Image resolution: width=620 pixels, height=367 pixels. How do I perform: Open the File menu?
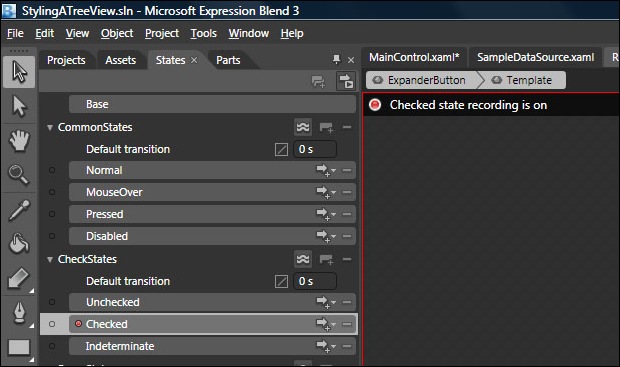[x=15, y=33]
